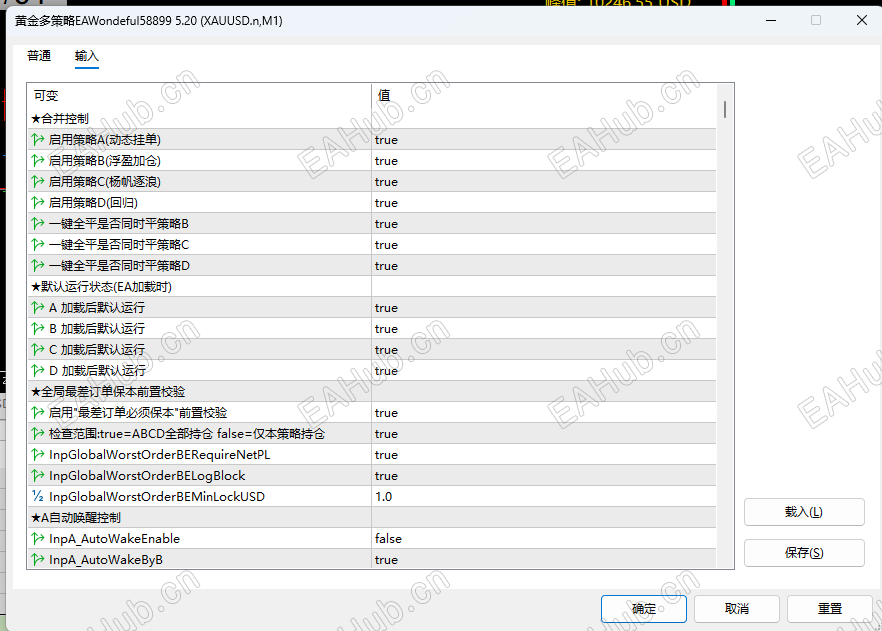Click the icon beside InpGlobalWorstOrderBERequireNetPL
The height and width of the screenshot is (631, 882).
[x=38, y=454]
